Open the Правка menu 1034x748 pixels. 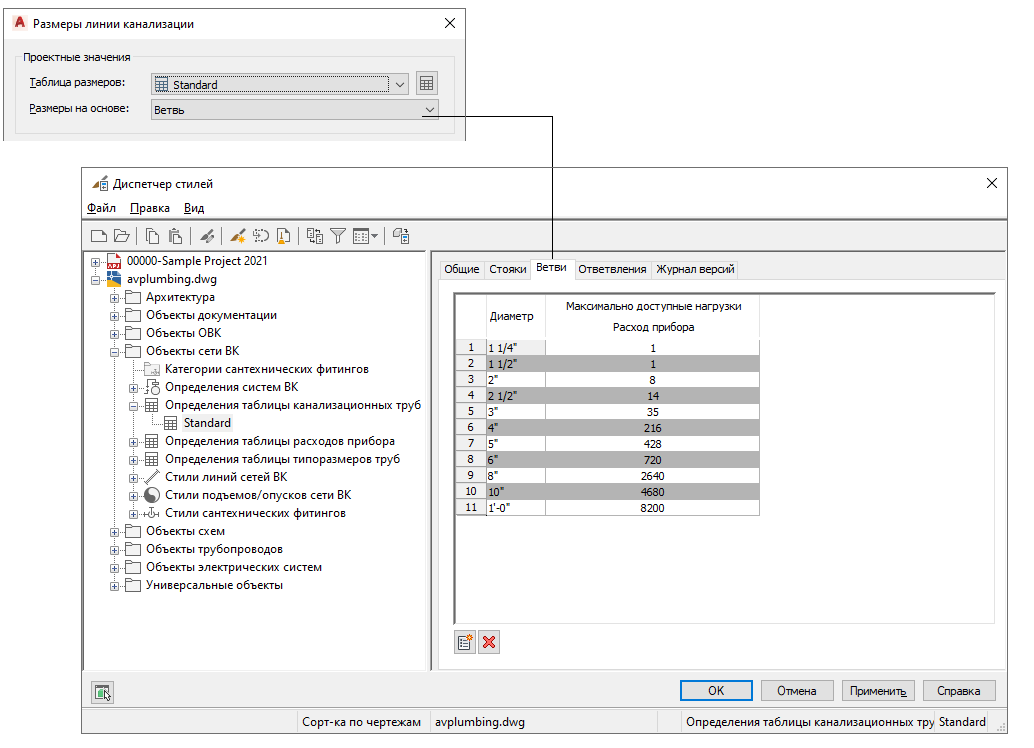(150, 208)
